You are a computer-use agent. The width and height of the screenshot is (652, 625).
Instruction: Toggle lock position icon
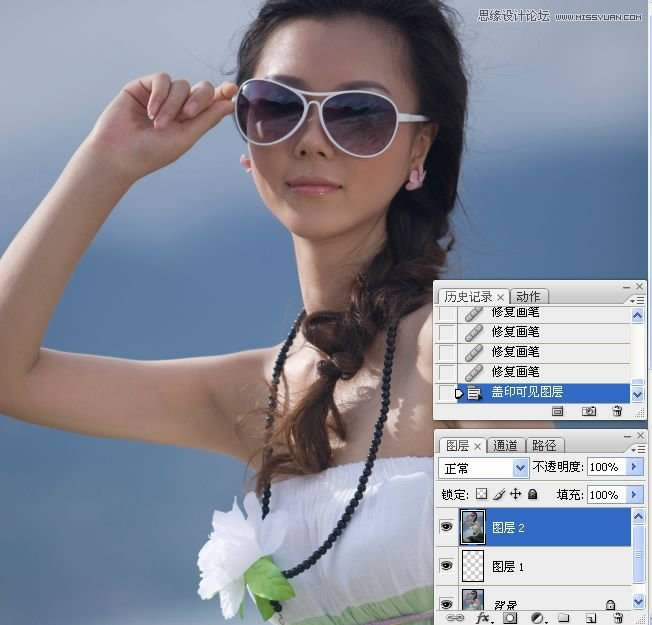pos(515,494)
